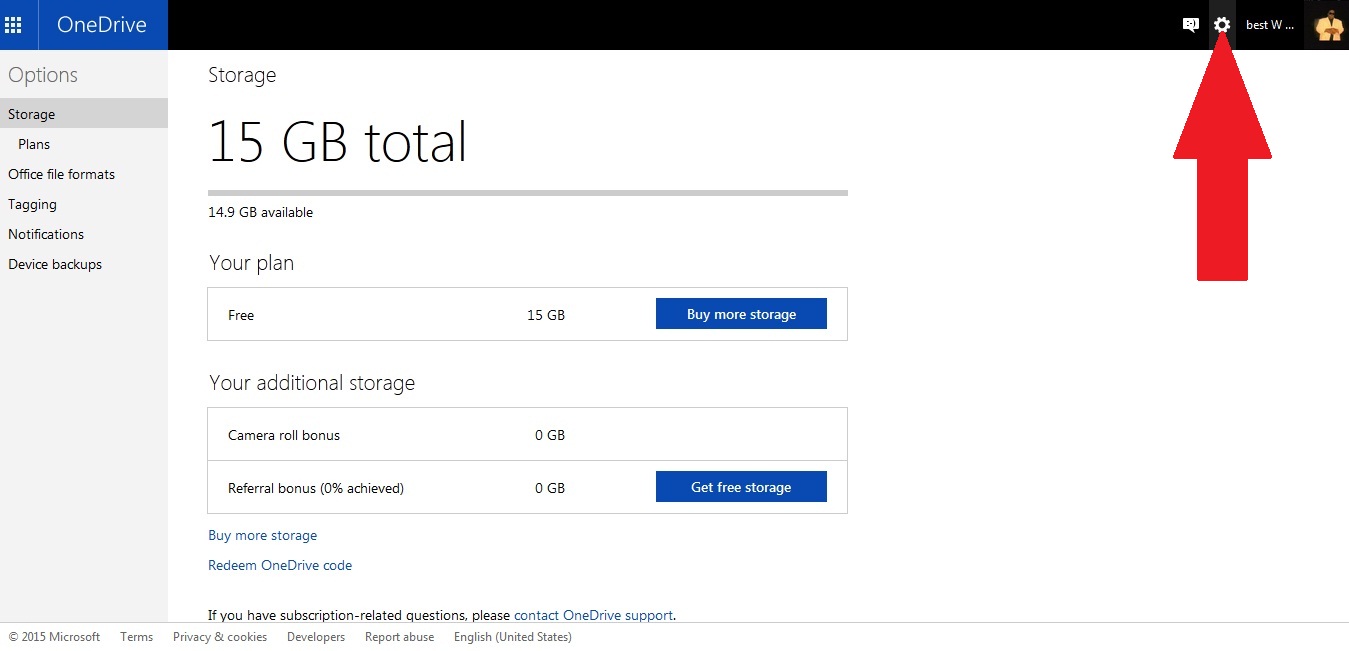
Task: Open the Redeem OneDrive code link
Action: pyautogui.click(x=280, y=565)
